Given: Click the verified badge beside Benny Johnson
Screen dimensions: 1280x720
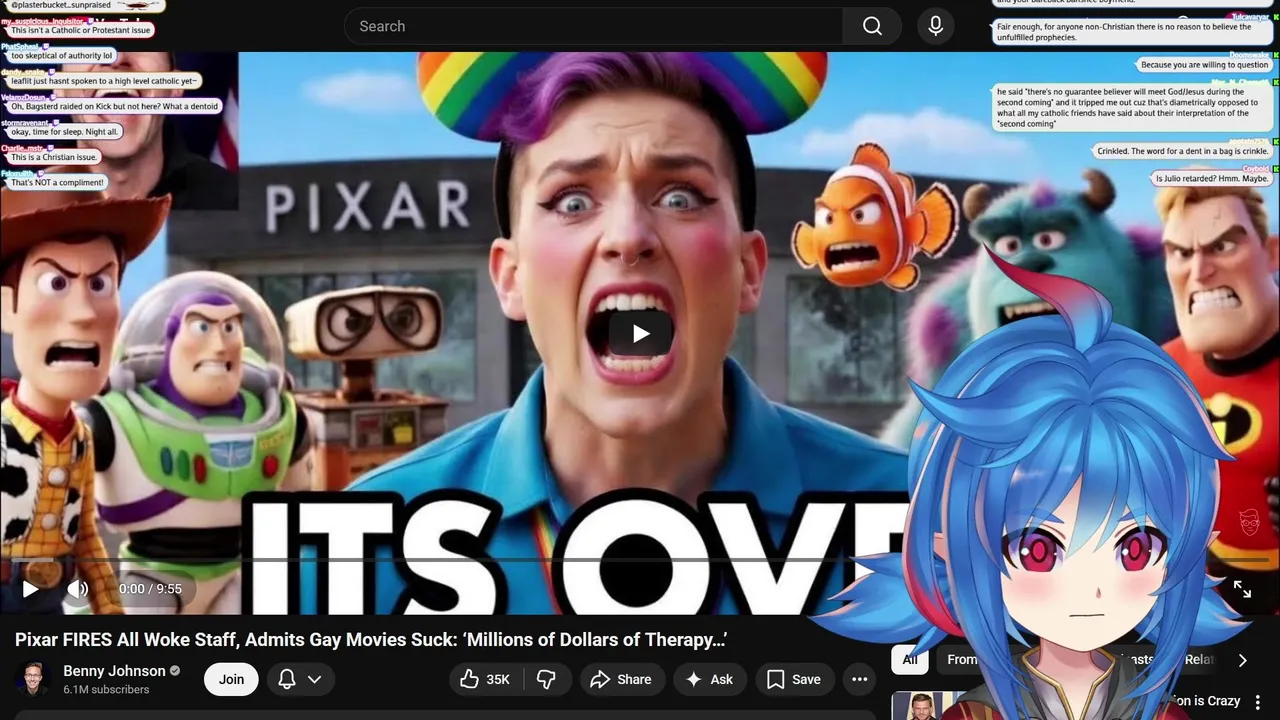Looking at the screenshot, I should pos(175,671).
